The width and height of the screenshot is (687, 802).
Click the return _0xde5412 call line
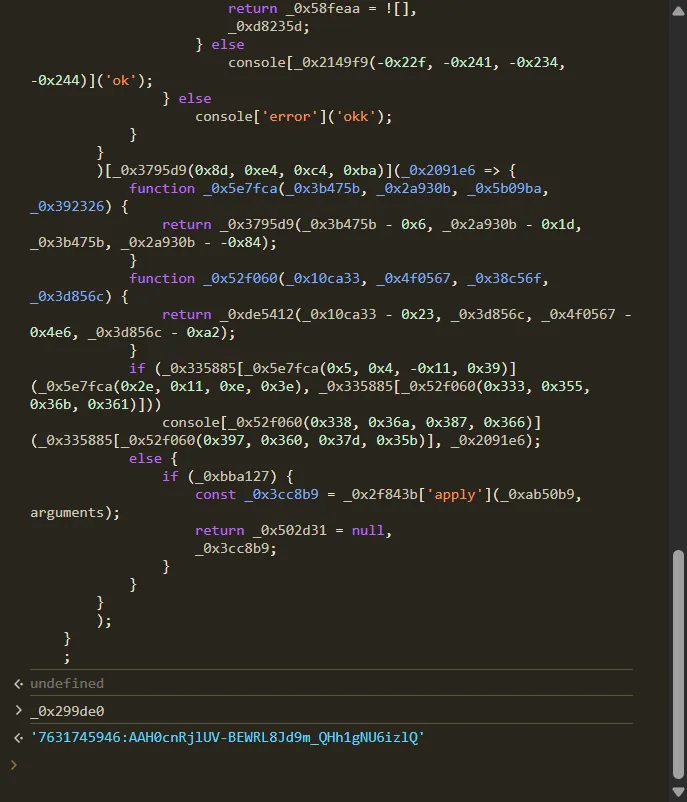[x=397, y=315]
